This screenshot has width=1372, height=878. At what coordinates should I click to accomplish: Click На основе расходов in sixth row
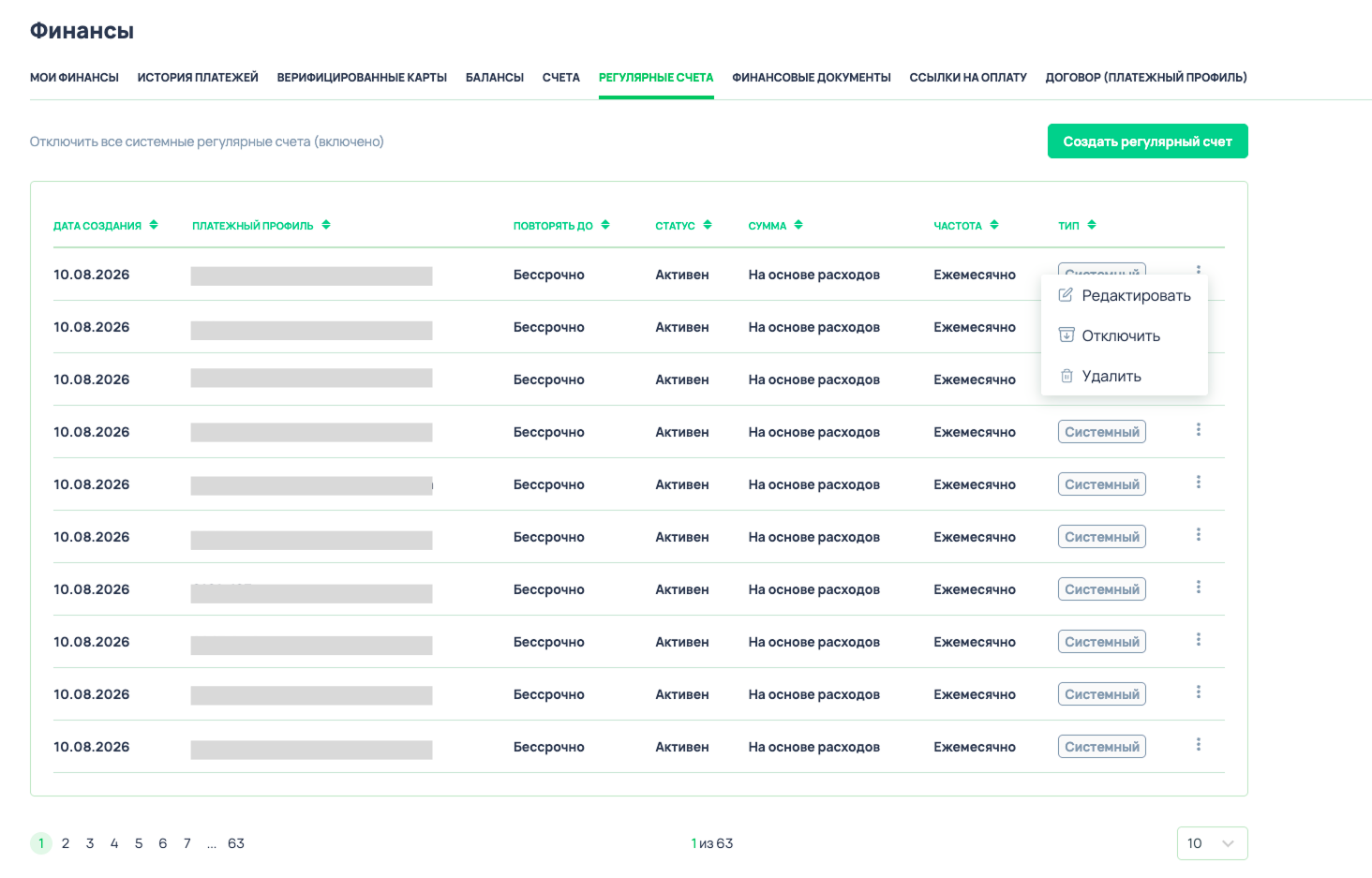click(814, 537)
